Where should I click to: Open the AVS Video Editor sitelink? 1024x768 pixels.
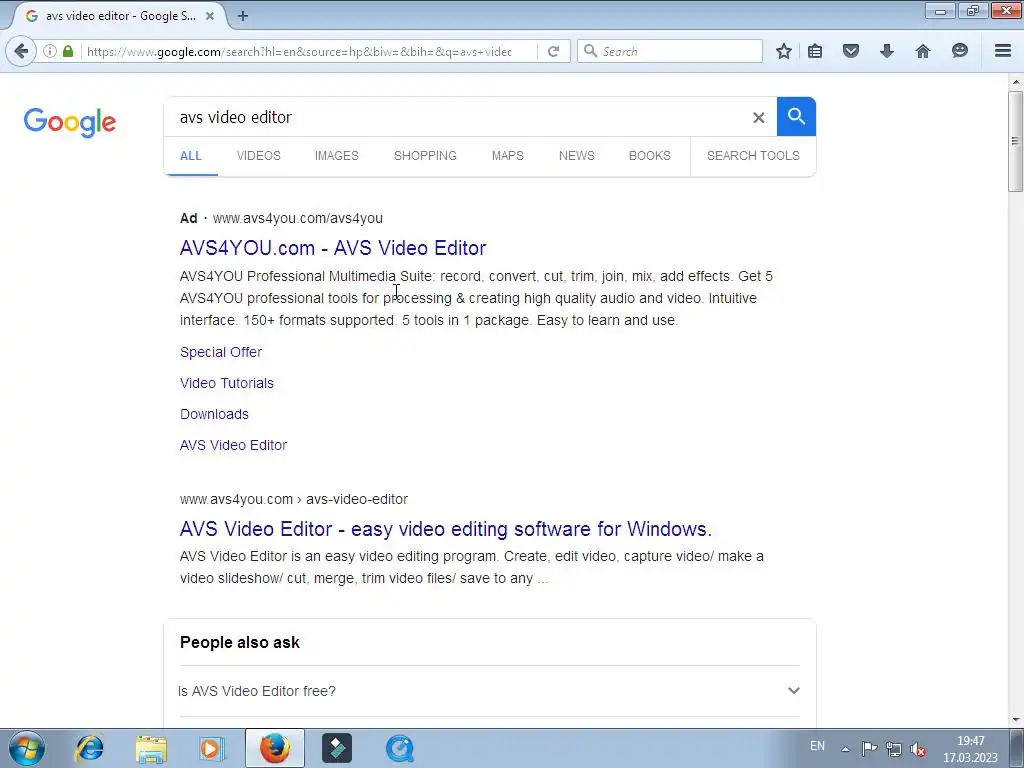click(x=233, y=445)
